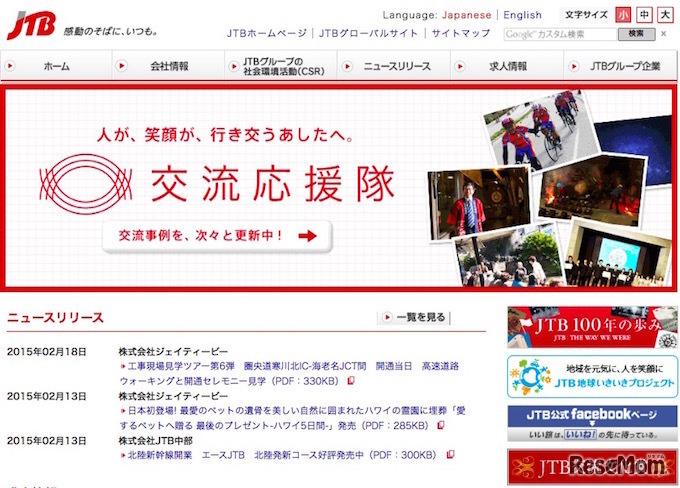The width and height of the screenshot is (680, 488).
Task: Focus the Google custom search field
Action: click(560, 34)
